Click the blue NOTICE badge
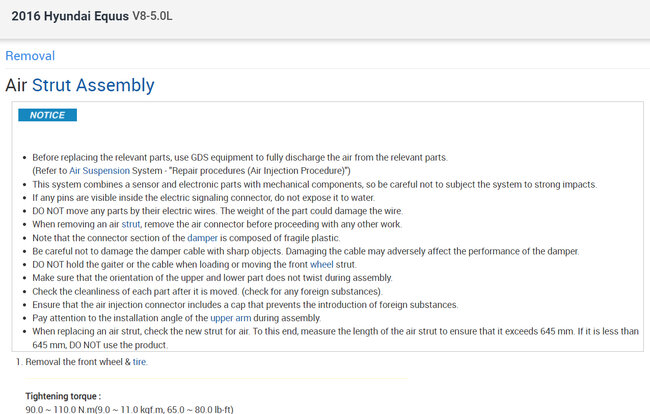 point(47,115)
